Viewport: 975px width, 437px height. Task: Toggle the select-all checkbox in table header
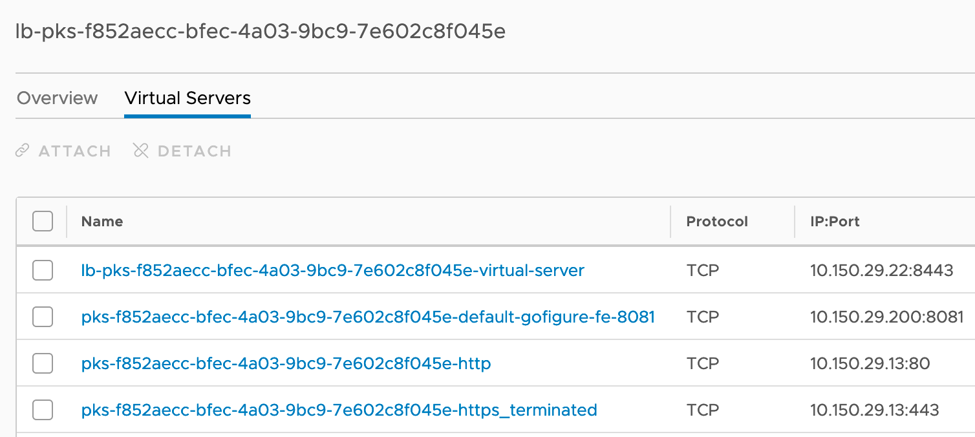(42, 221)
